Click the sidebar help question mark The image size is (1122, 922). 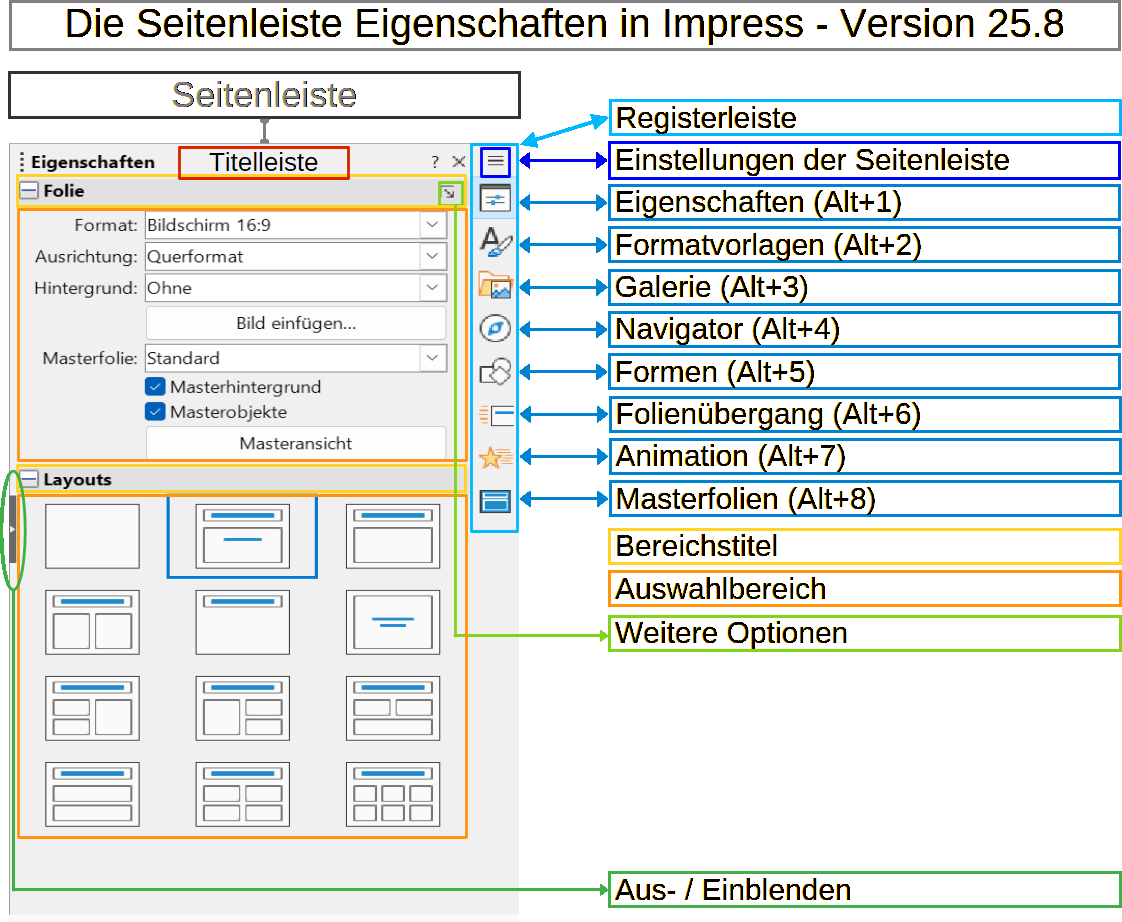(x=435, y=162)
